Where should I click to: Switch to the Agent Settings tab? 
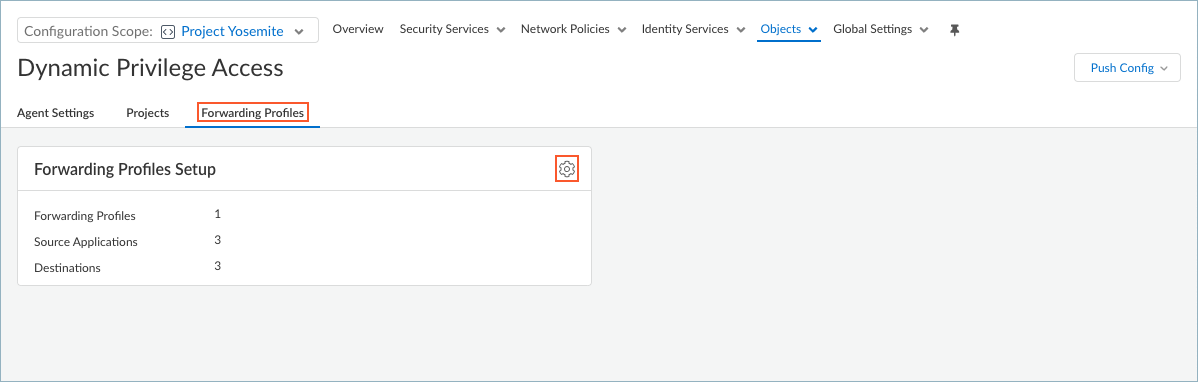tap(56, 113)
